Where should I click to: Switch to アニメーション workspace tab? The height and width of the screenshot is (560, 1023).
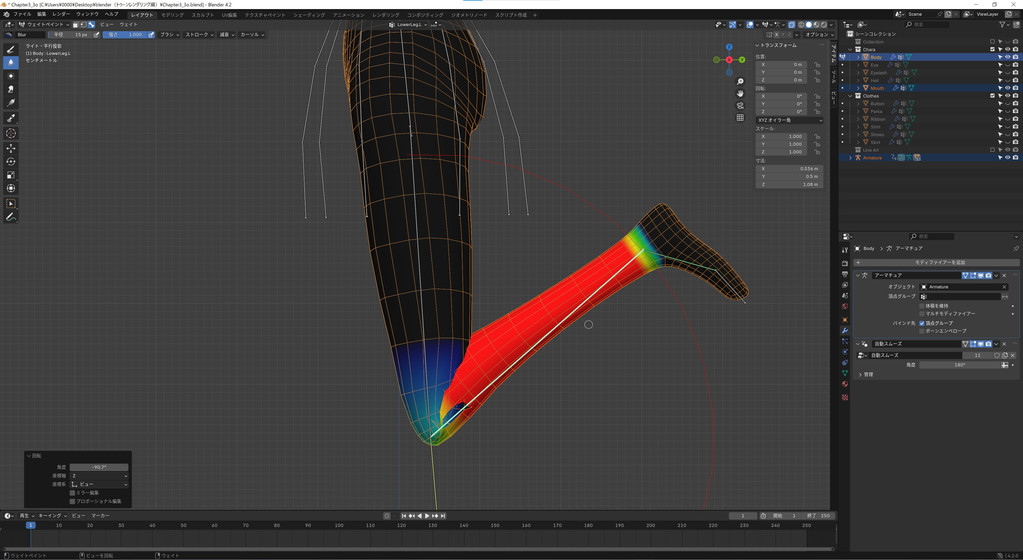tap(348, 14)
